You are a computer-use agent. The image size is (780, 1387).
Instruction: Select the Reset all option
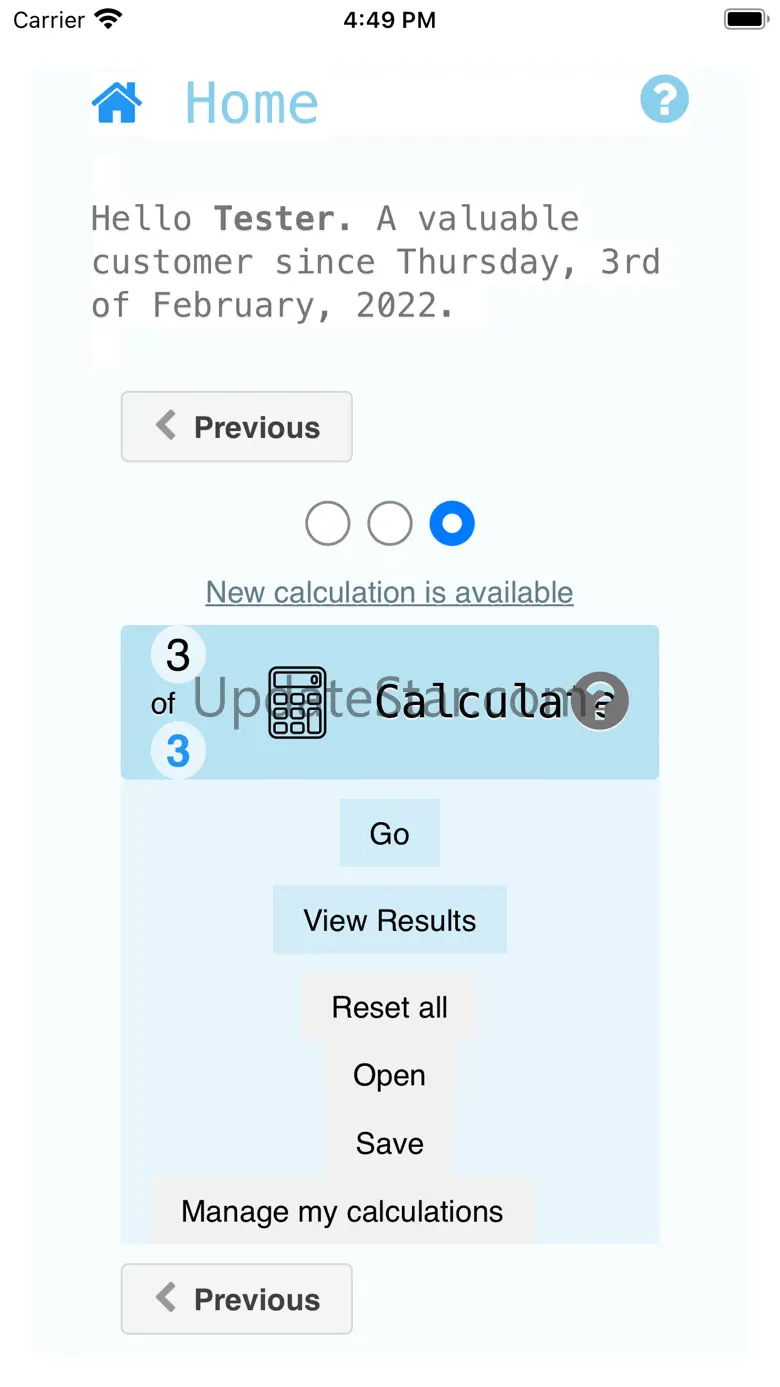pos(390,1007)
